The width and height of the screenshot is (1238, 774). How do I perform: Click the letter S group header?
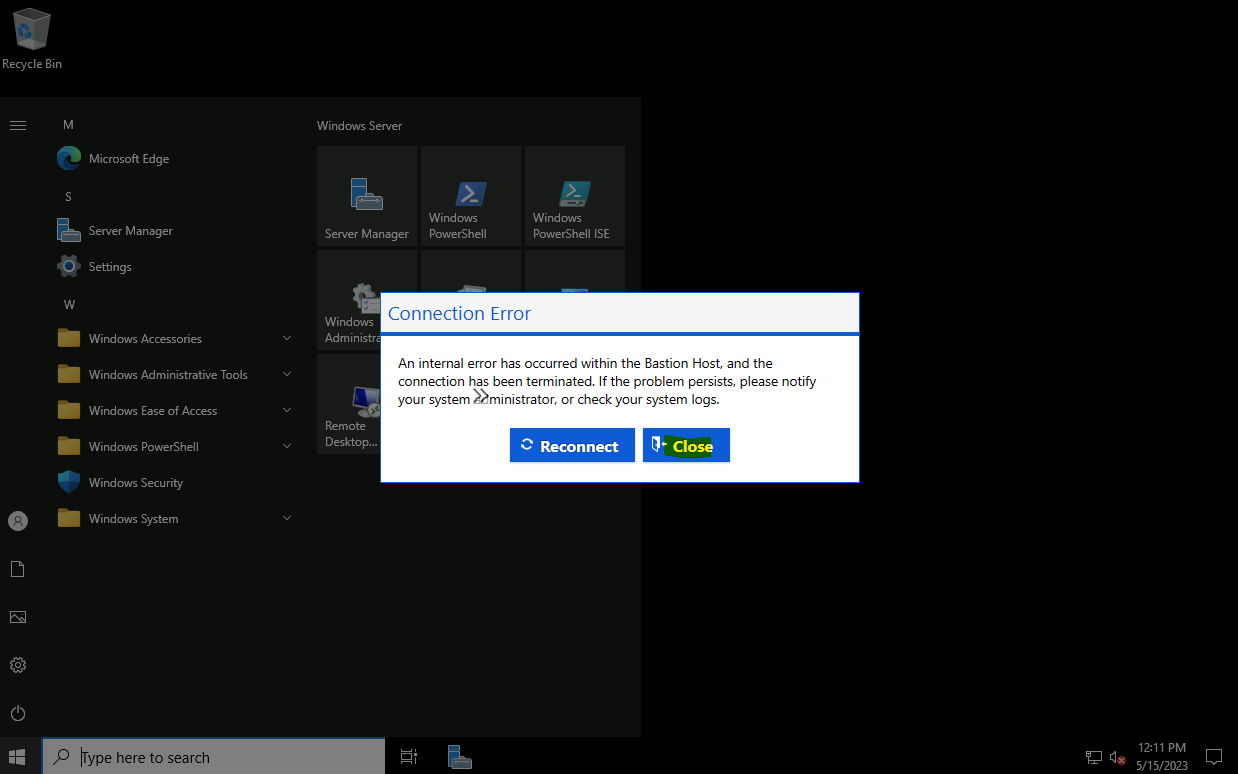tap(68, 196)
